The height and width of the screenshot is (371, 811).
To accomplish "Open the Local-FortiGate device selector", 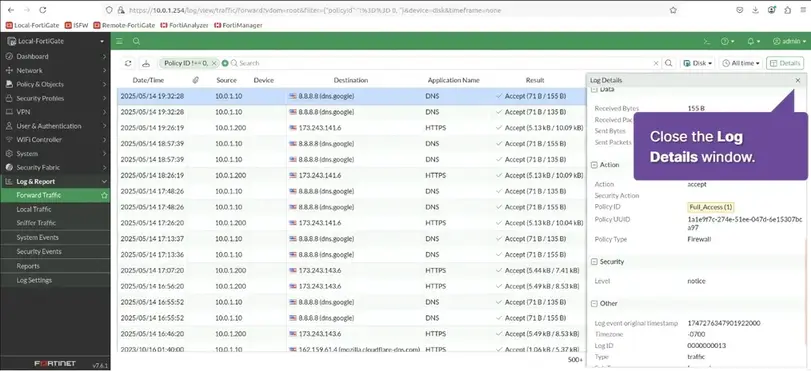I will coord(55,41).
